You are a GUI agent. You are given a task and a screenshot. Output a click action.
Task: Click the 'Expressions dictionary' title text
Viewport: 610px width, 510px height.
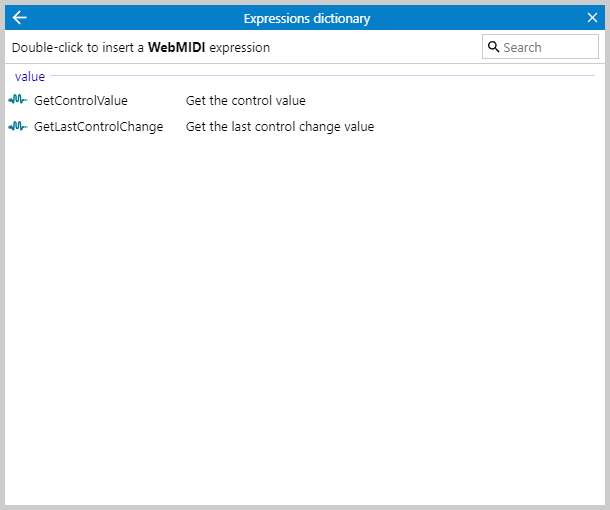coord(307,18)
